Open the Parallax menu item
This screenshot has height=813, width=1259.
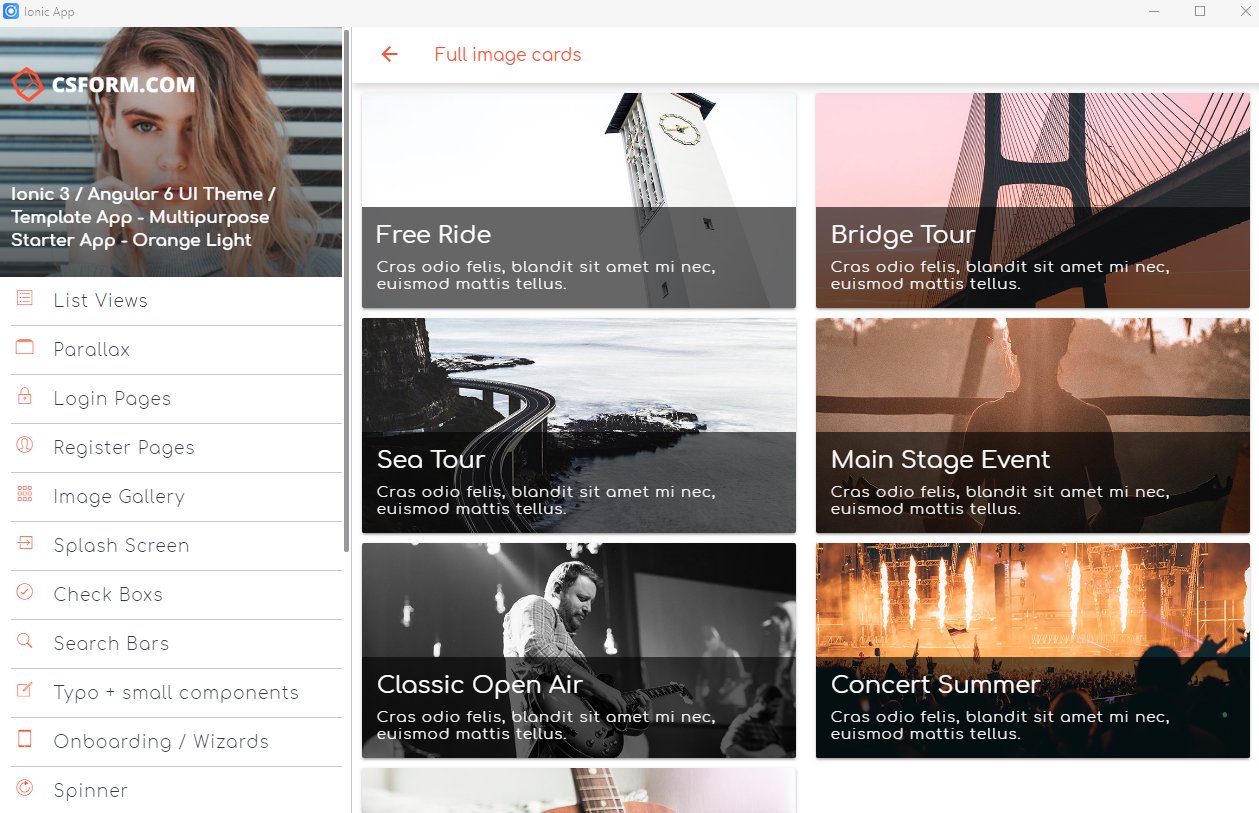click(x=176, y=350)
